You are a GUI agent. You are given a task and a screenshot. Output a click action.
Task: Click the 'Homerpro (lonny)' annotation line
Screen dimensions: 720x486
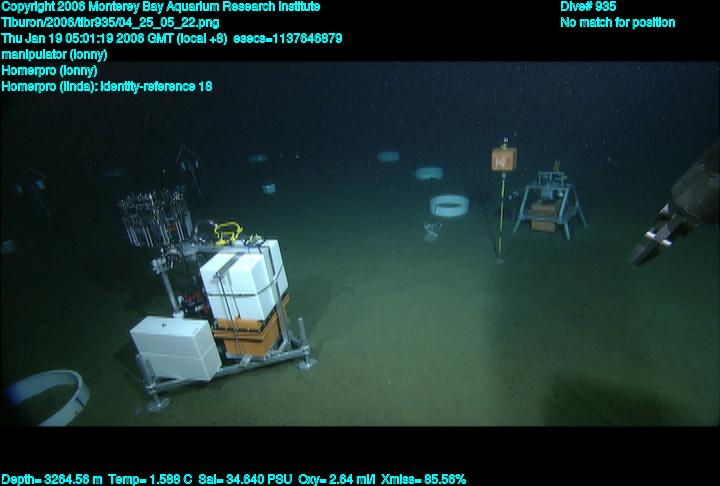click(49, 71)
